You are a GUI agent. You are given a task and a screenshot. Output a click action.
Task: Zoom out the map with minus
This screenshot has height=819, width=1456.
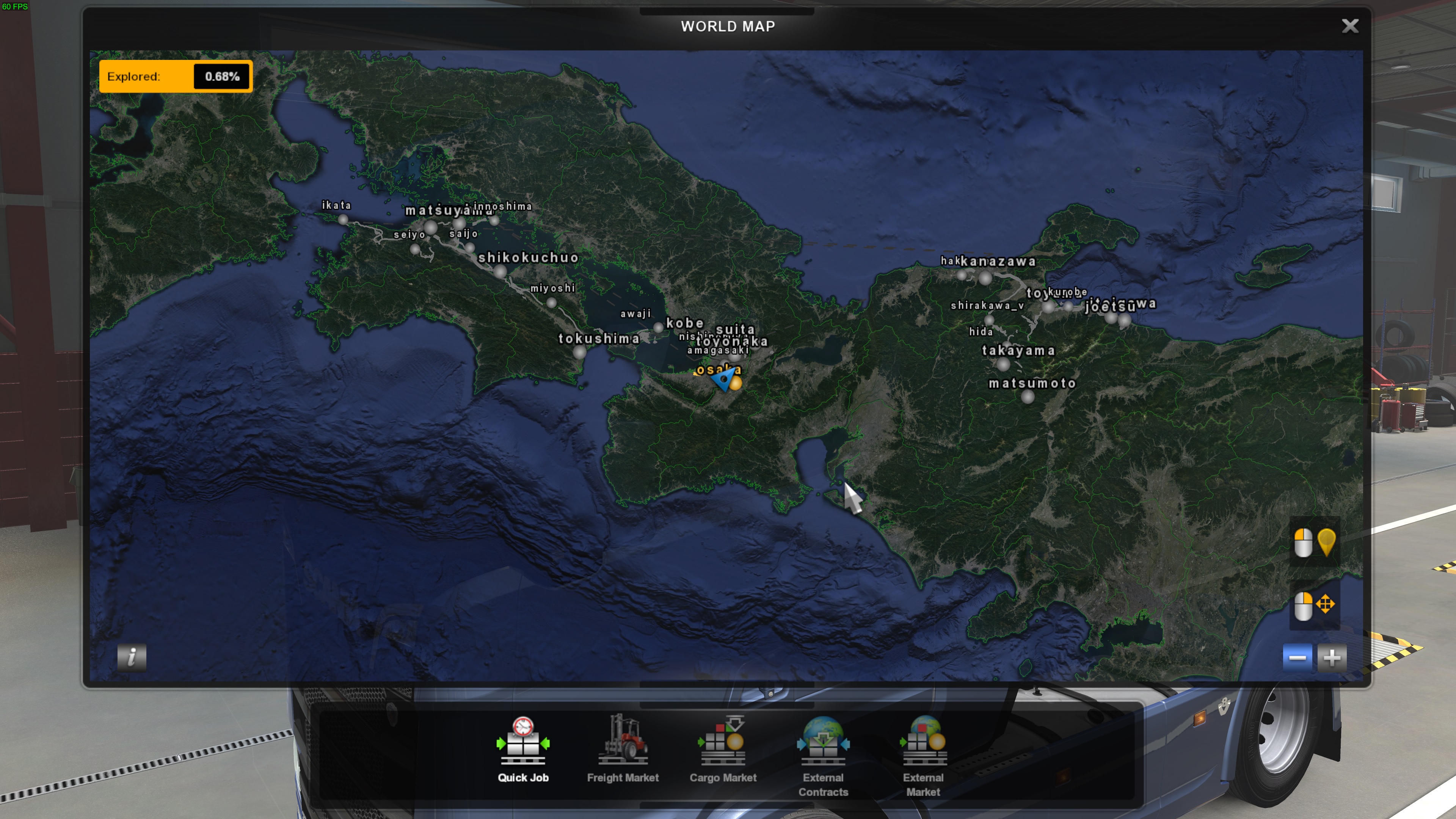[1297, 657]
